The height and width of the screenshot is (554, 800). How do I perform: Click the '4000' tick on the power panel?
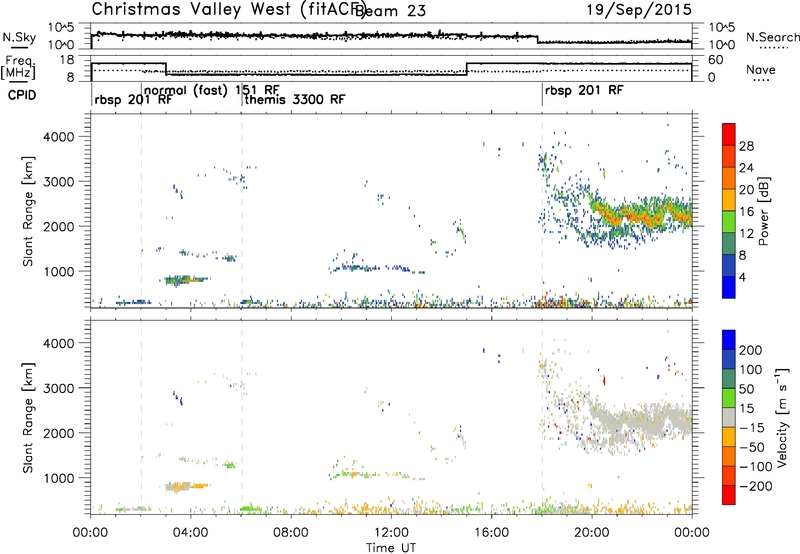[59, 137]
